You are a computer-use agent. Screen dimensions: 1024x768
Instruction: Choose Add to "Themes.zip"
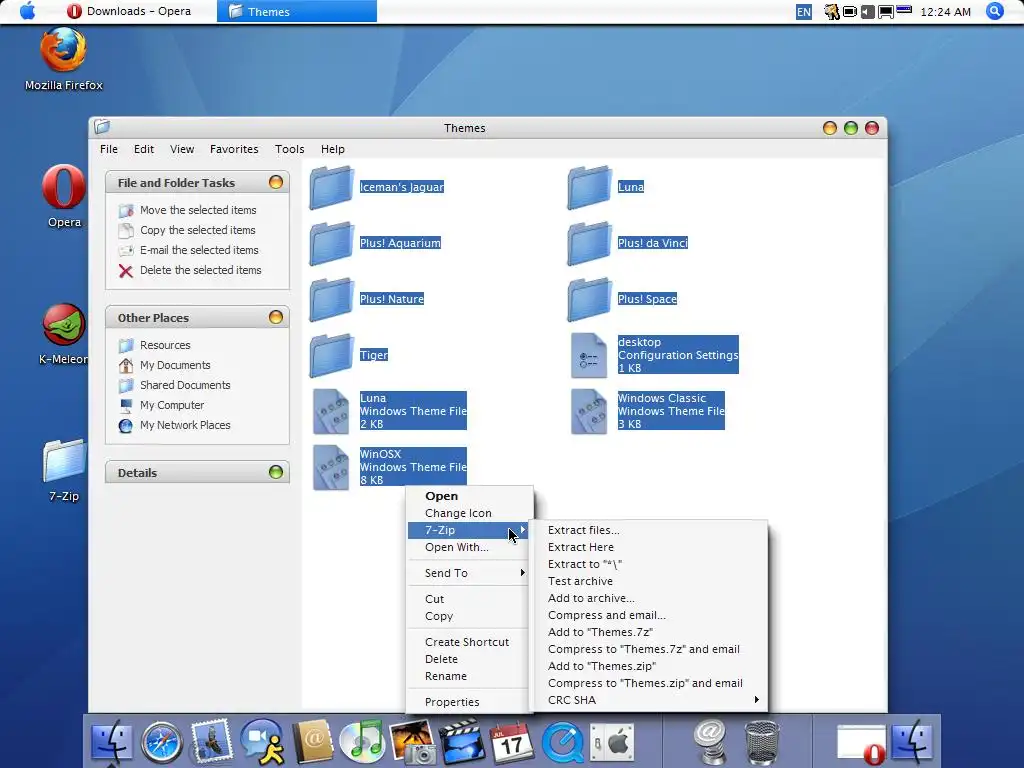(648, 666)
